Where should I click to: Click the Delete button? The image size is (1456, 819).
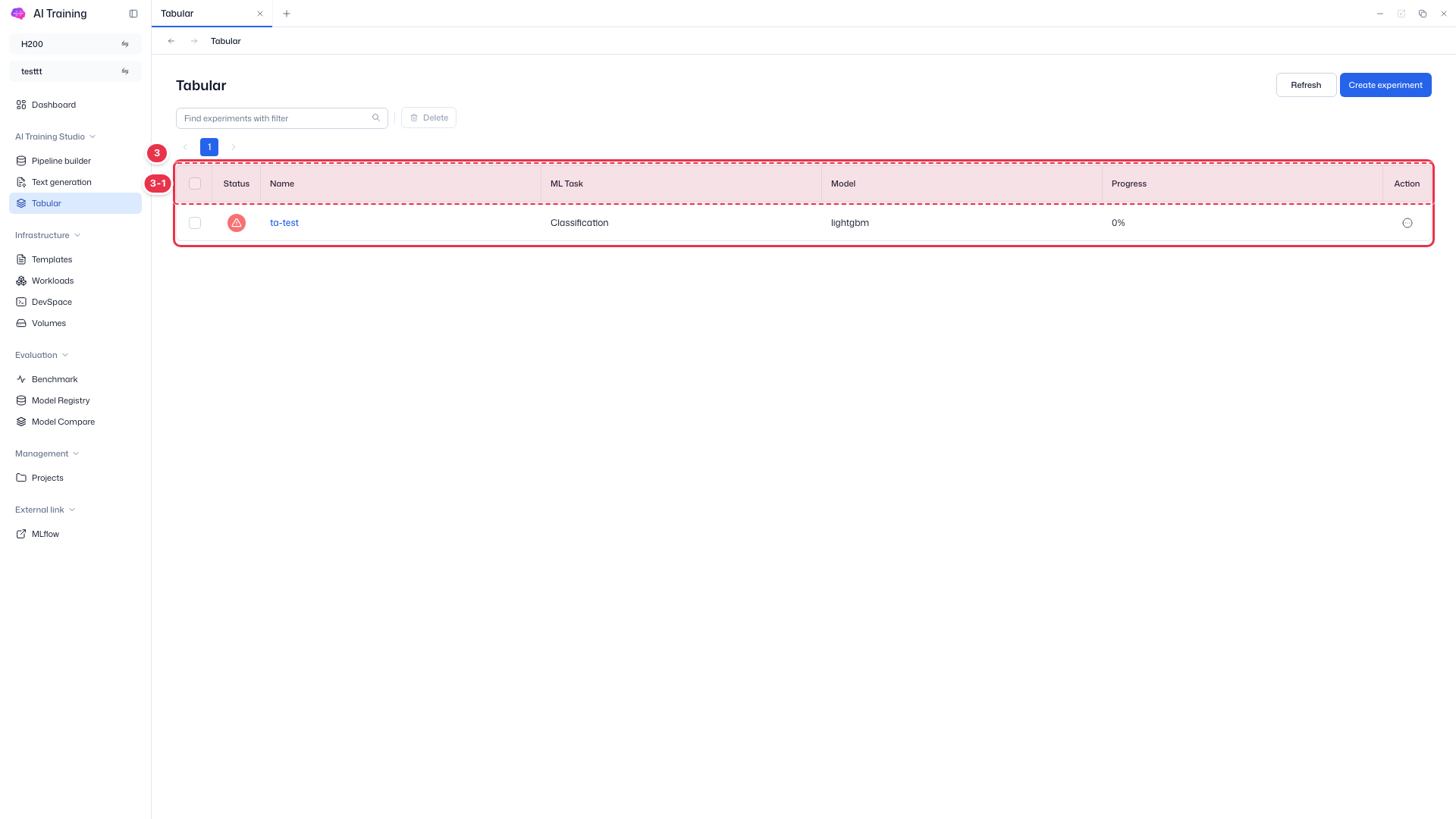[x=428, y=118]
